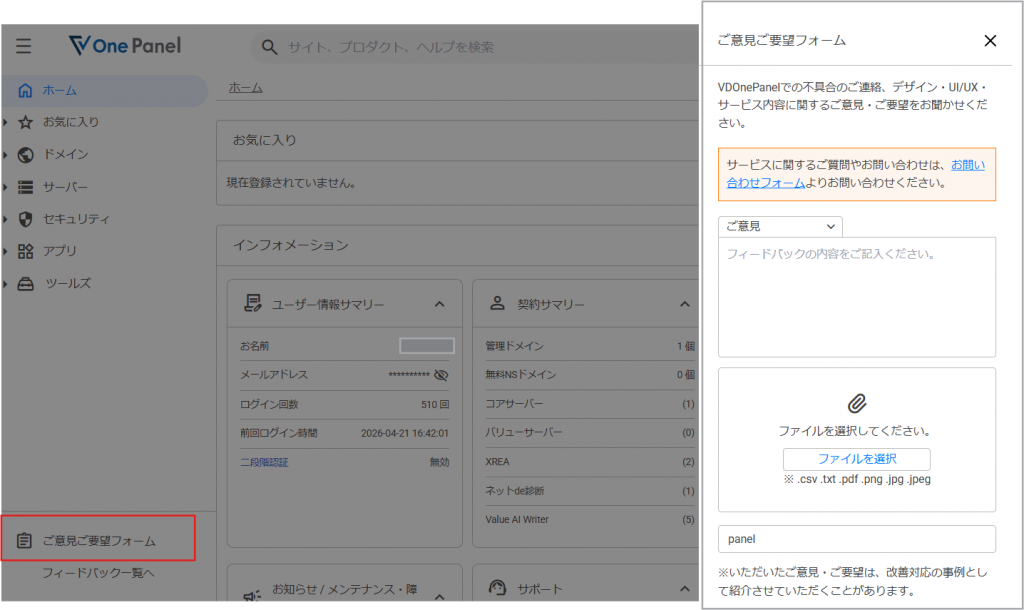Viewport: 1024px width, 610px height.
Task: Collapse the ユーザー情報サマリー card
Action: click(x=440, y=304)
